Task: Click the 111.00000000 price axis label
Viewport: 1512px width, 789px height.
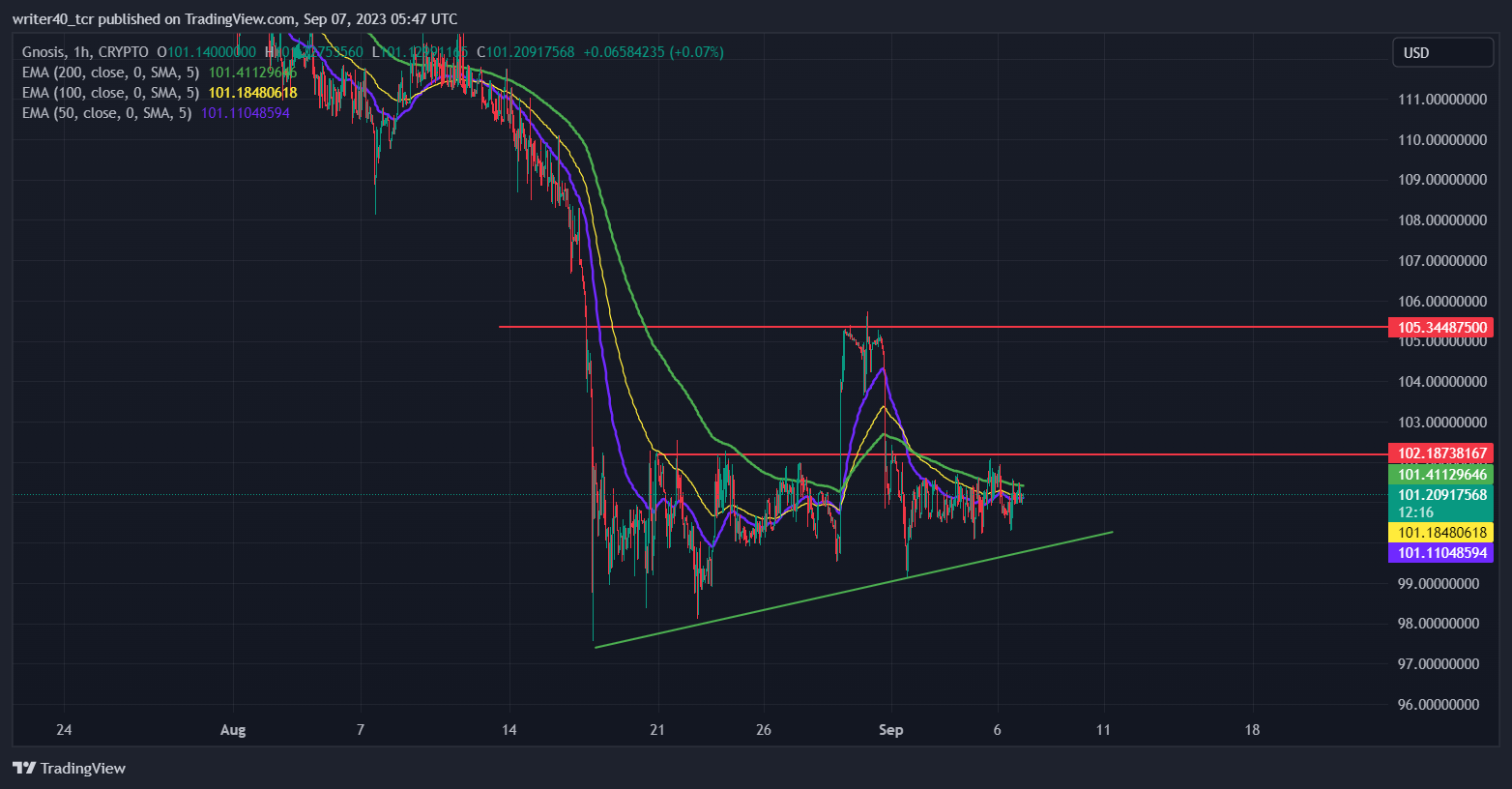Action: click(1442, 100)
